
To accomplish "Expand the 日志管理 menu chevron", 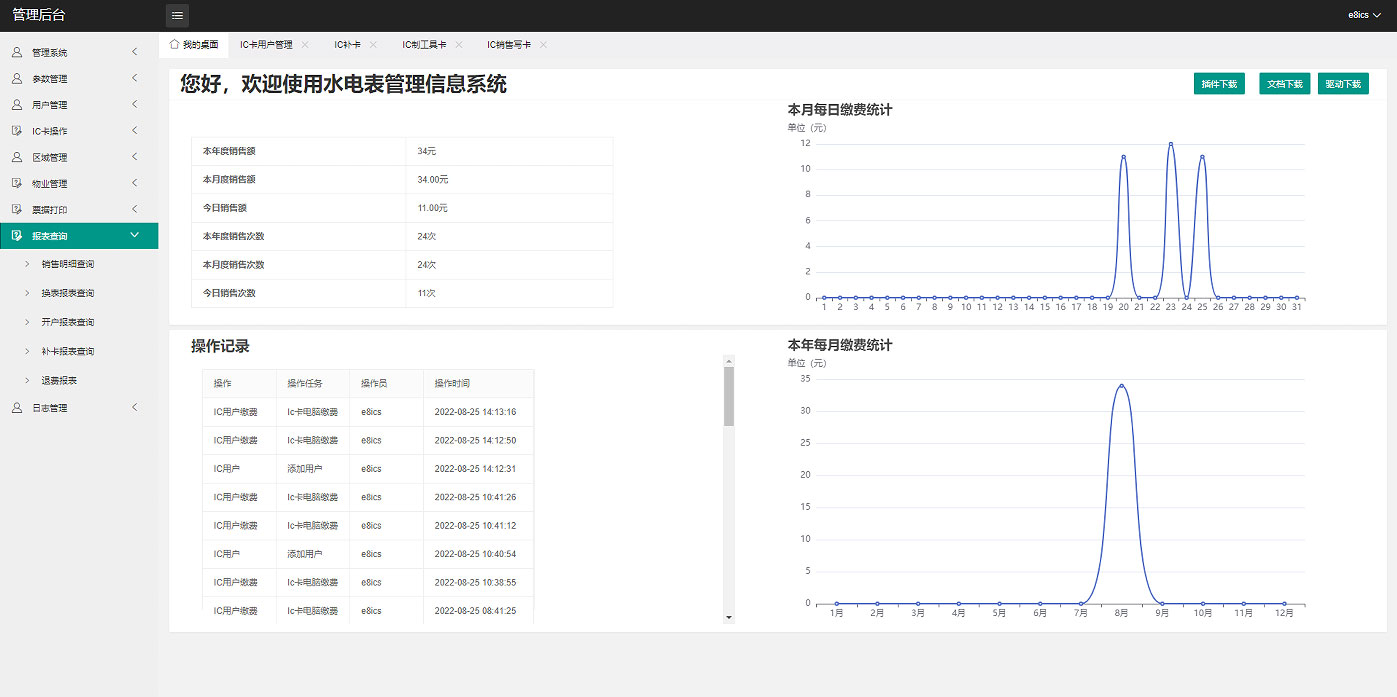I will point(135,407).
